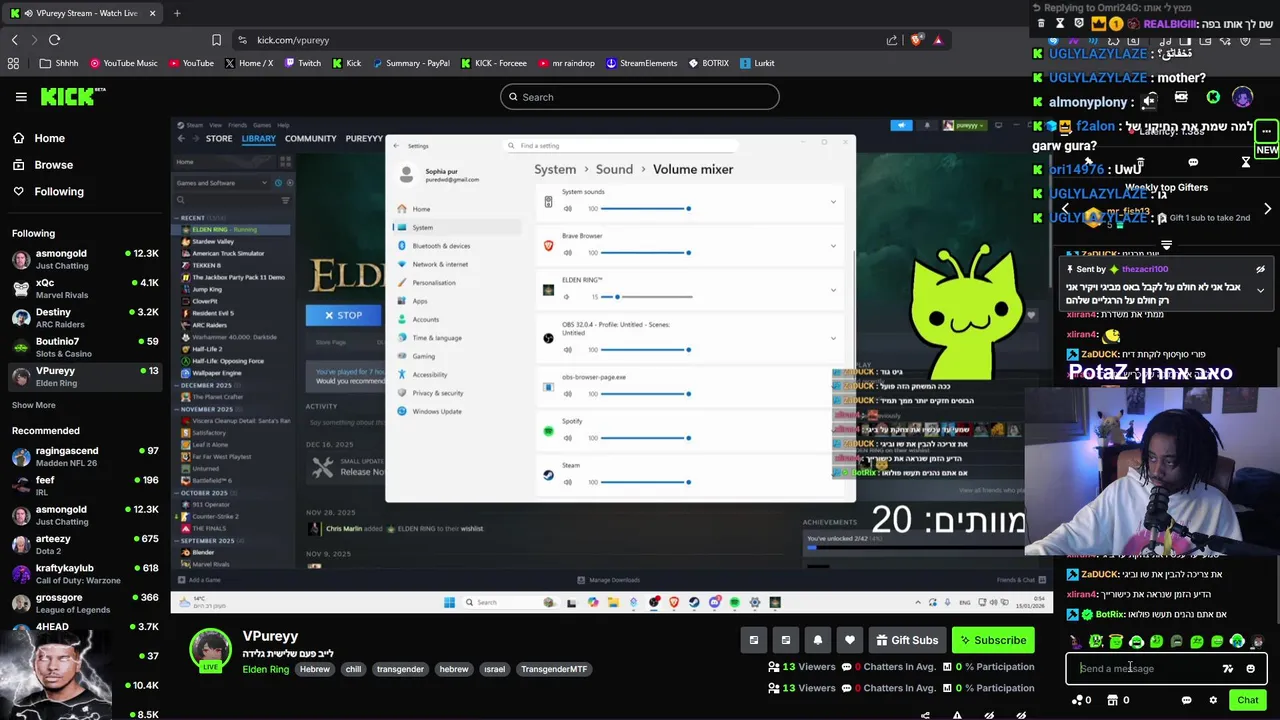Click mute speaker icon for Brave Browser

pyautogui.click(x=568, y=253)
